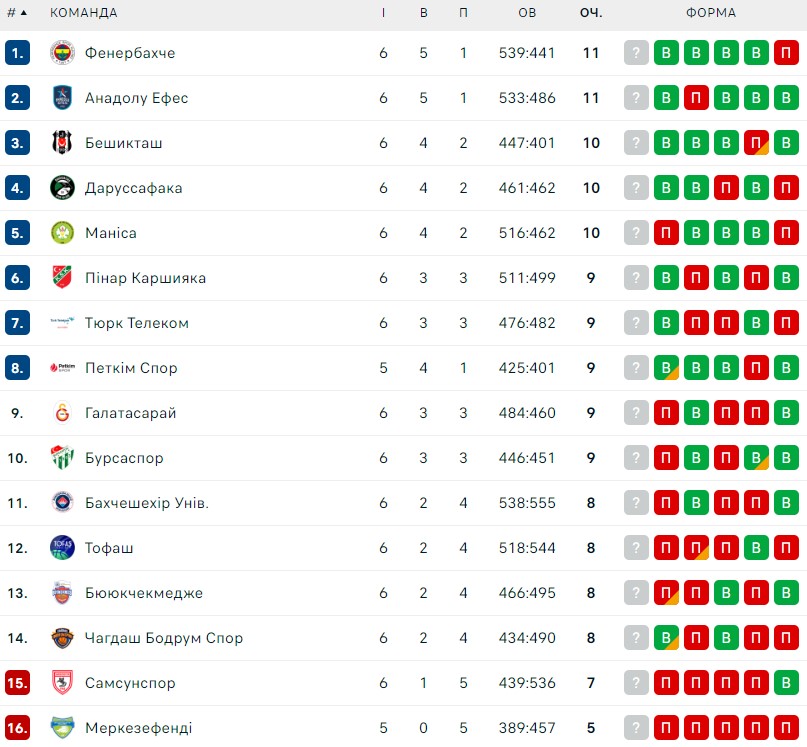
Task: Open the Тюрк Телеком team page
Action: (x=137, y=323)
